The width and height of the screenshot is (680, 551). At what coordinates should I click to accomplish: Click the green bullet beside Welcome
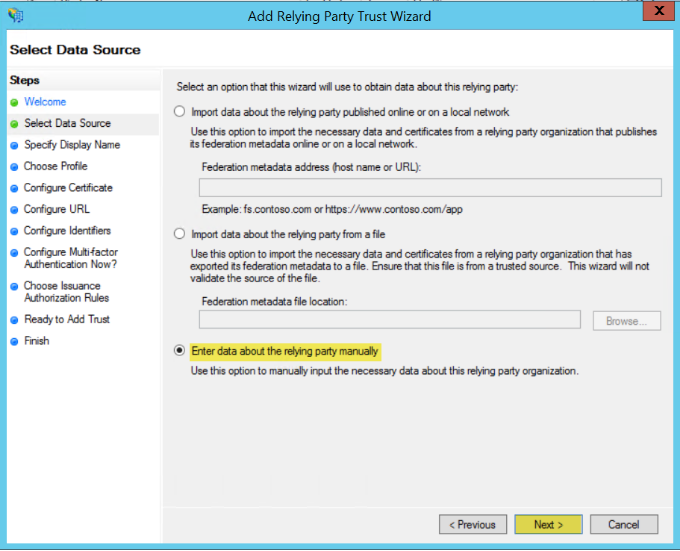click(x=14, y=102)
